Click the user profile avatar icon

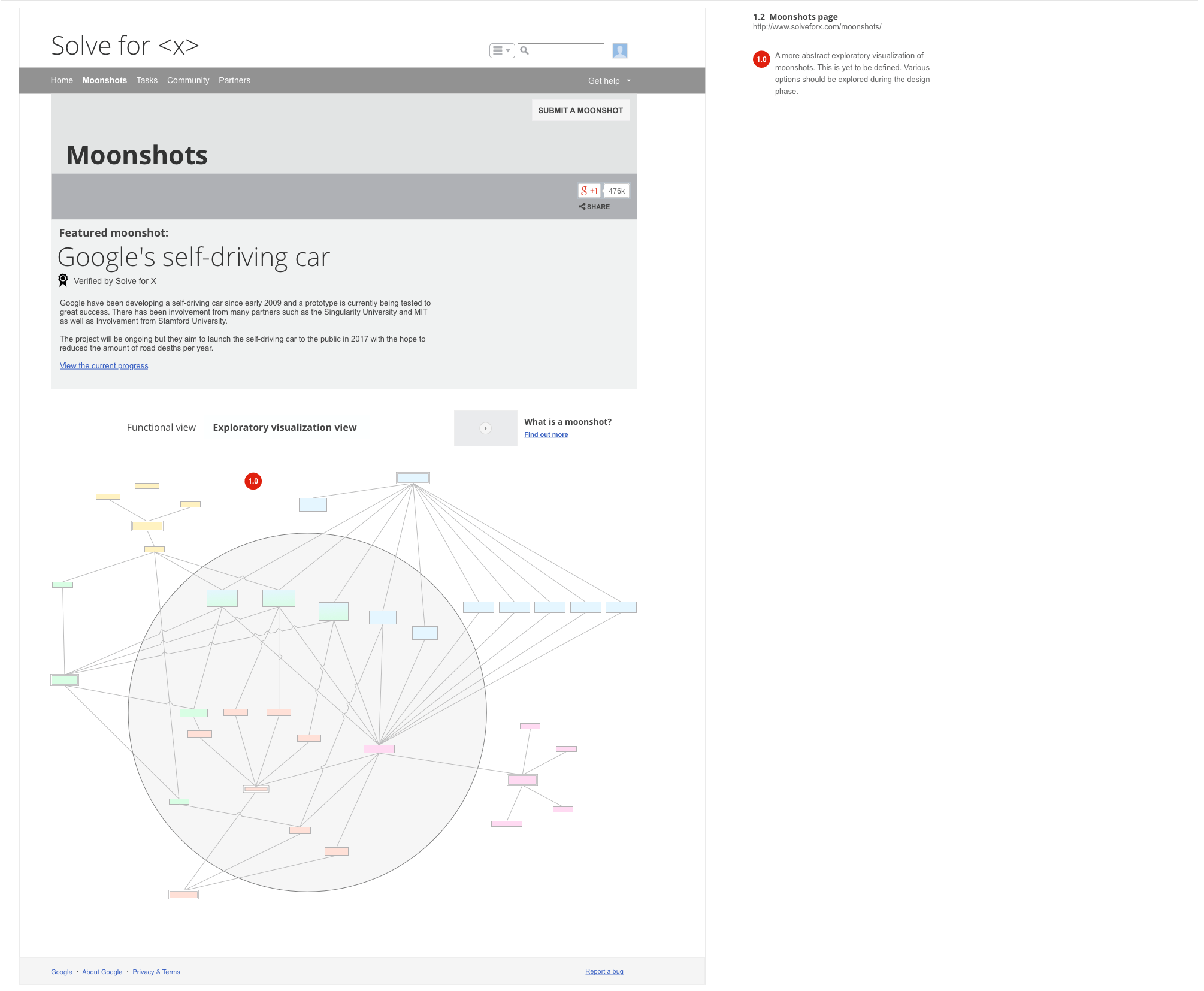click(x=619, y=51)
